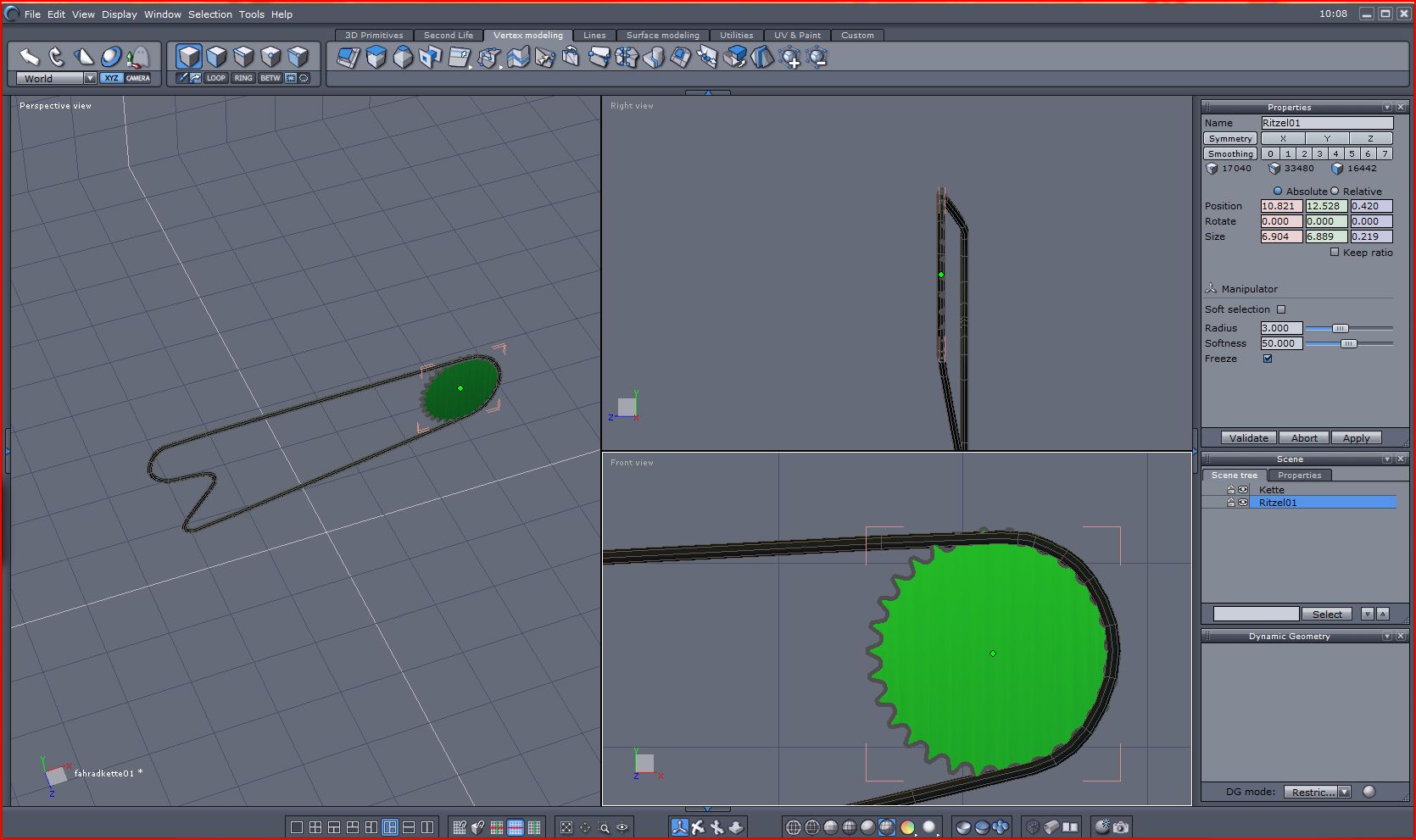Select Kette in the scene tree
Screen dimensions: 1416x840
click(1271, 490)
